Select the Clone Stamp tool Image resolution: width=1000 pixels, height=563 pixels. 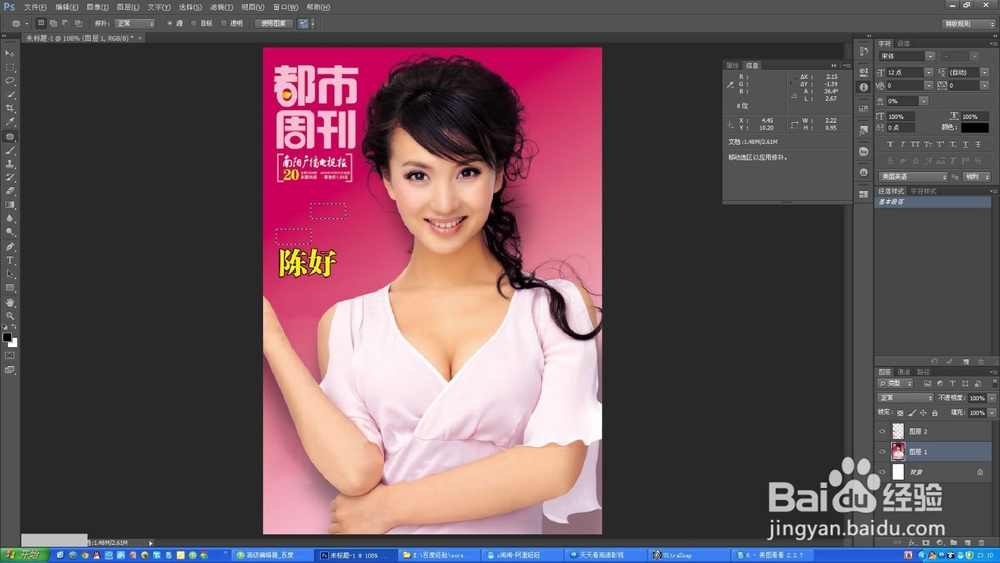coord(10,164)
